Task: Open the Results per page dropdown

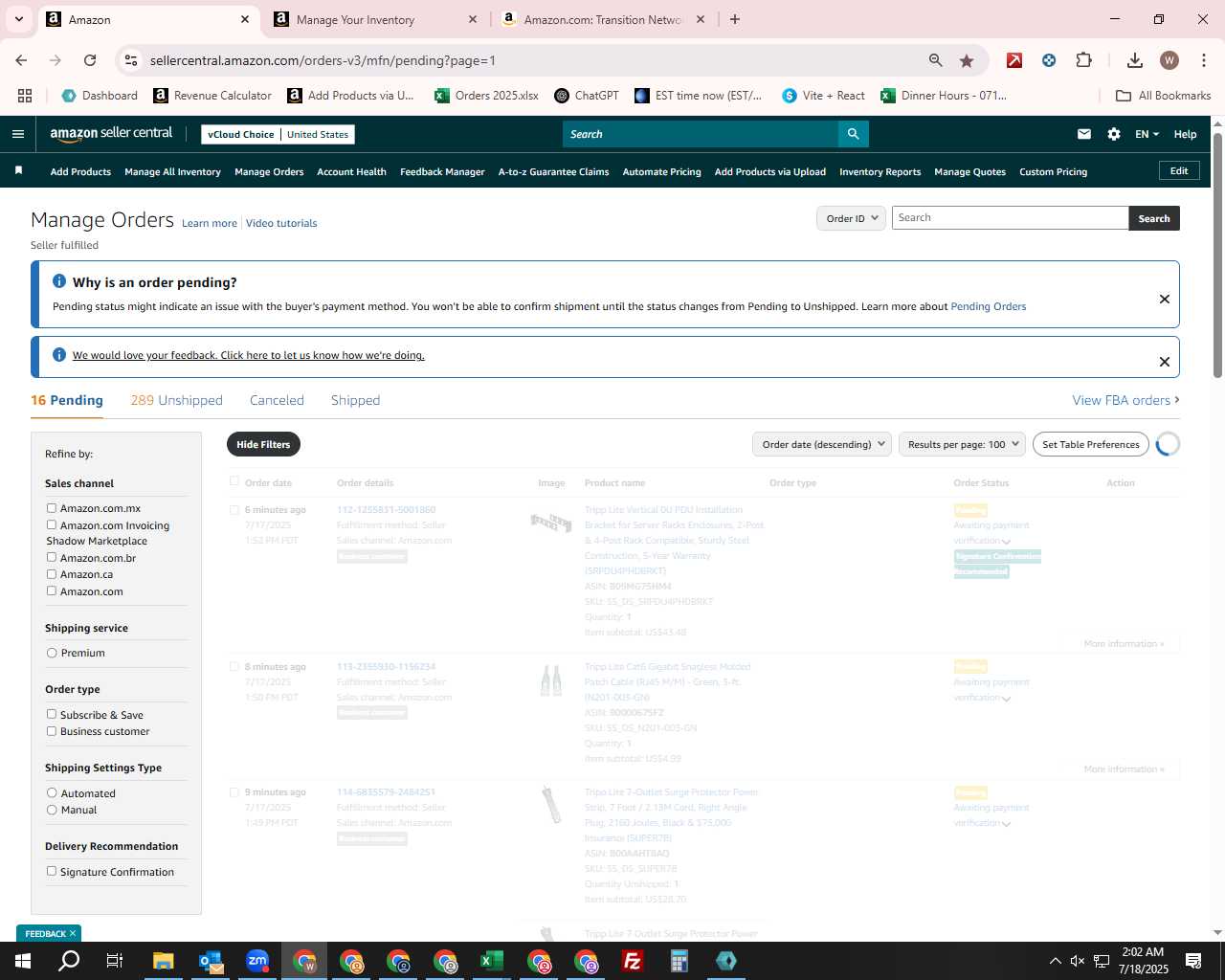Action: click(x=962, y=444)
